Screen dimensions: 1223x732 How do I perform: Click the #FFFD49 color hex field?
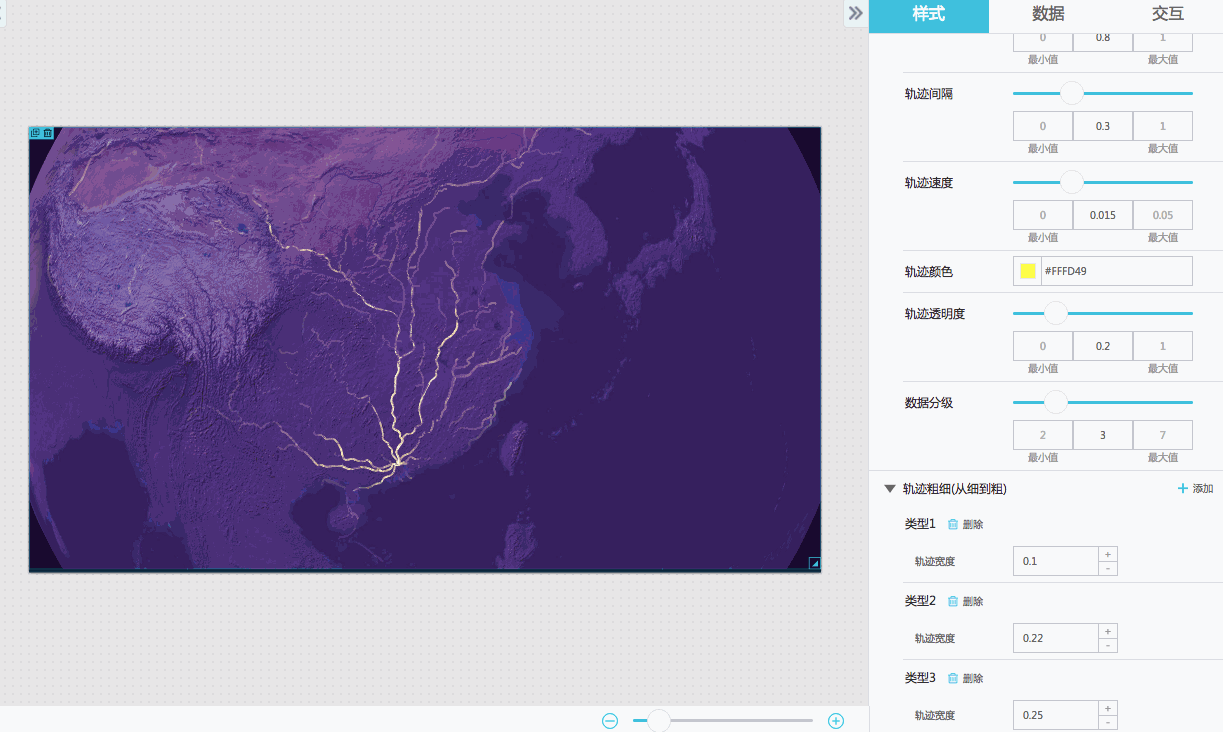pos(1116,271)
